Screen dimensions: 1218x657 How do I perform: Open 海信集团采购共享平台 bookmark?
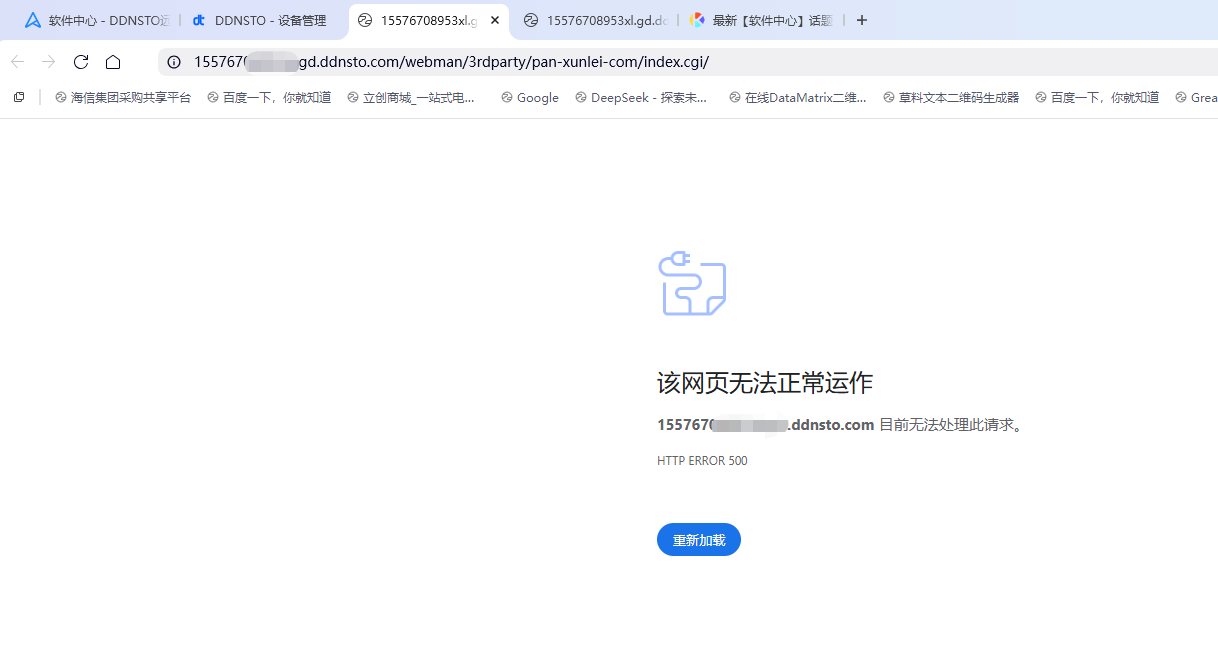pyautogui.click(x=123, y=97)
